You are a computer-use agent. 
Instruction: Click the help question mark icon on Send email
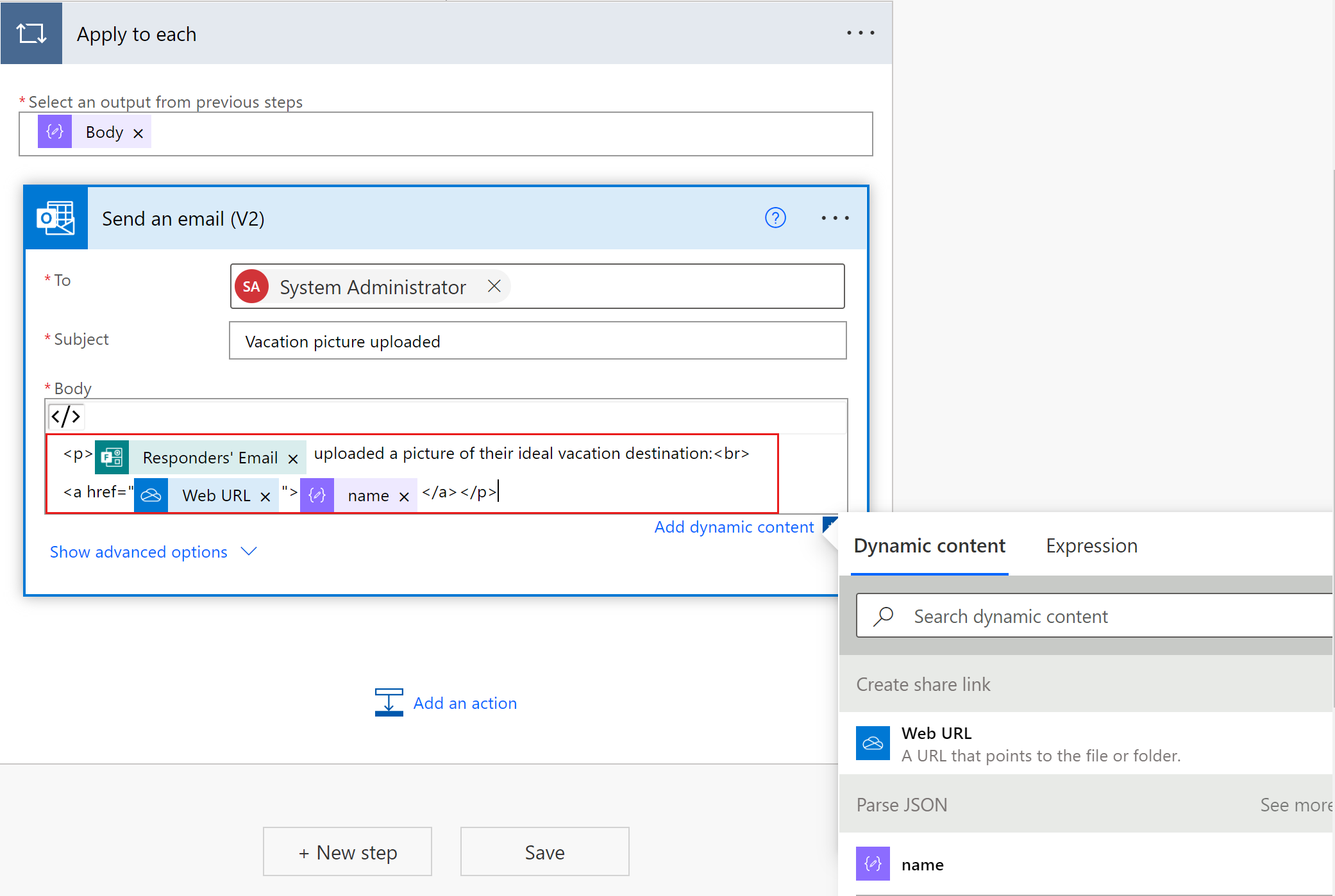[775, 218]
